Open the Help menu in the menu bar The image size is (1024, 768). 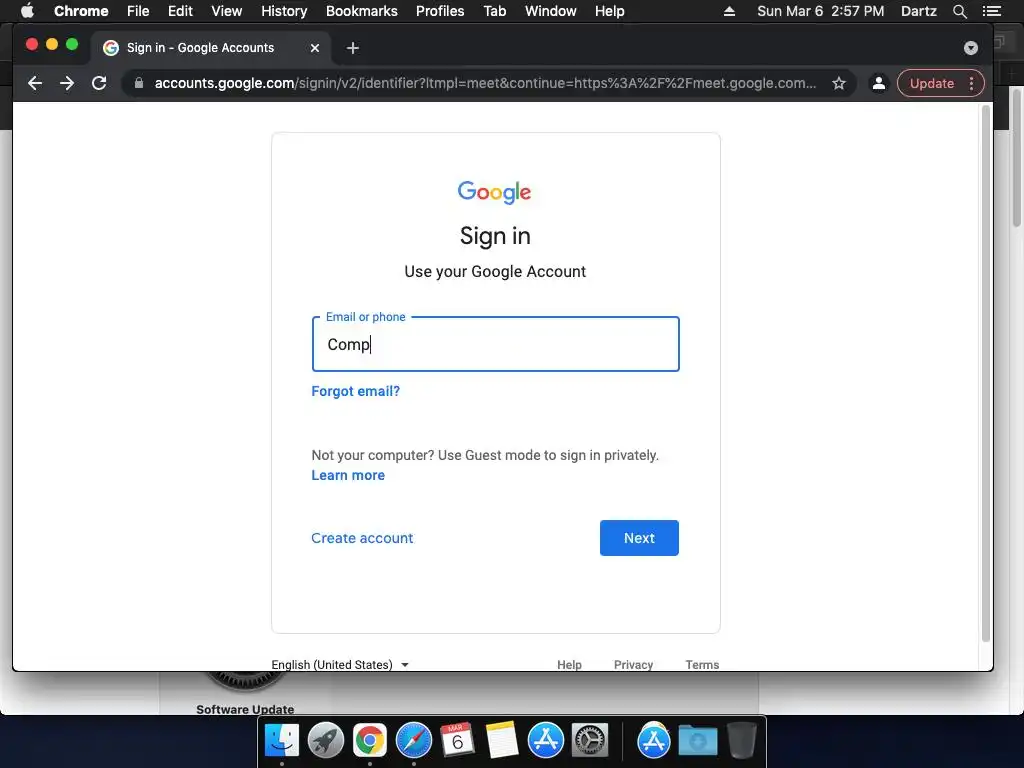click(609, 11)
